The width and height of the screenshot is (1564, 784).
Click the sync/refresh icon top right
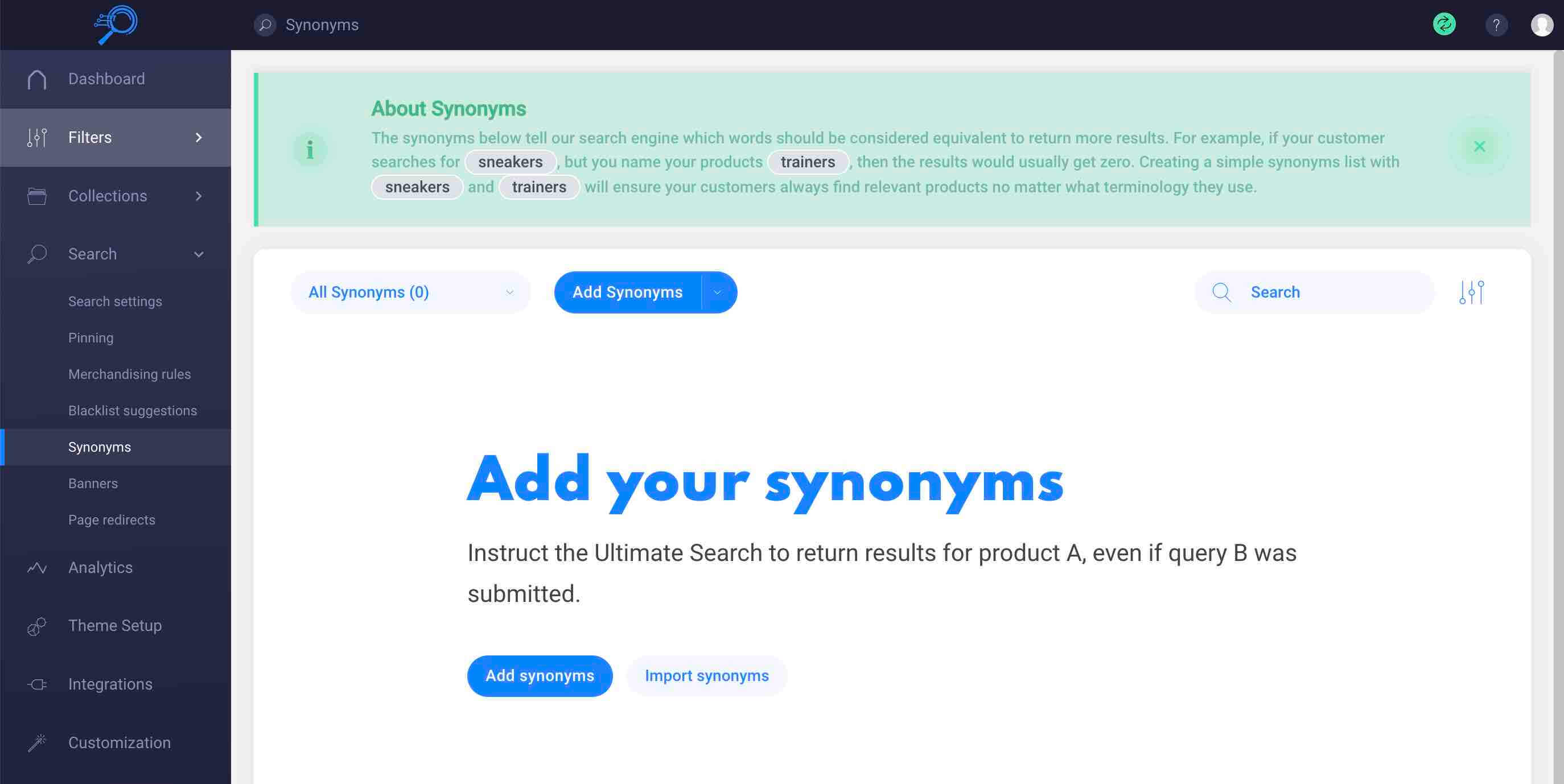(1444, 24)
